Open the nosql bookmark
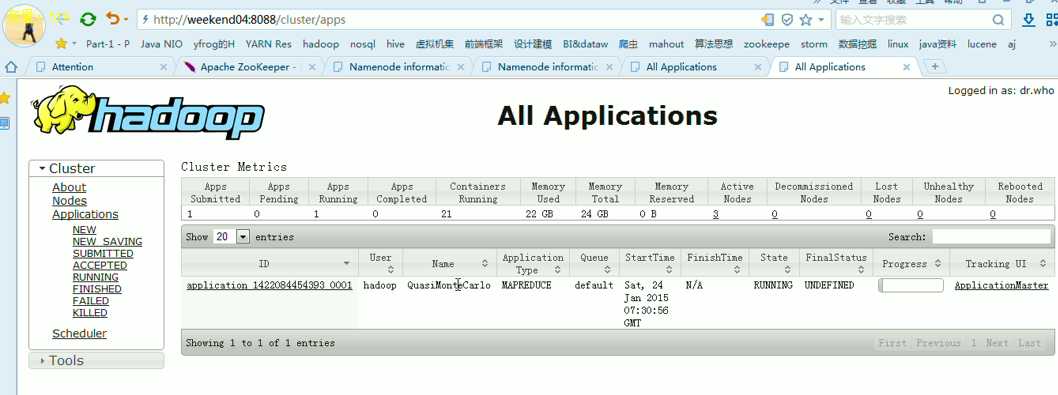1058x395 pixels. [x=362, y=44]
